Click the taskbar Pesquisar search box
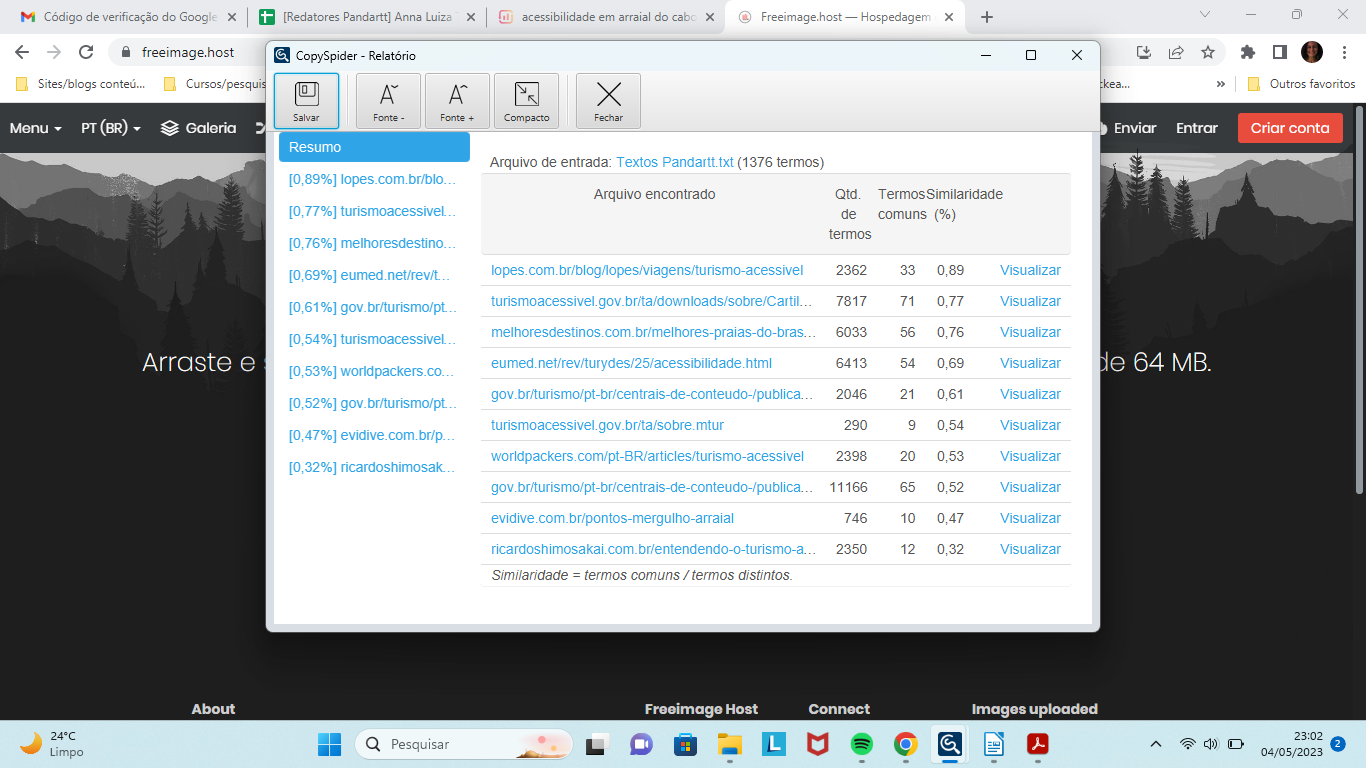The height and width of the screenshot is (768, 1366). [x=465, y=744]
